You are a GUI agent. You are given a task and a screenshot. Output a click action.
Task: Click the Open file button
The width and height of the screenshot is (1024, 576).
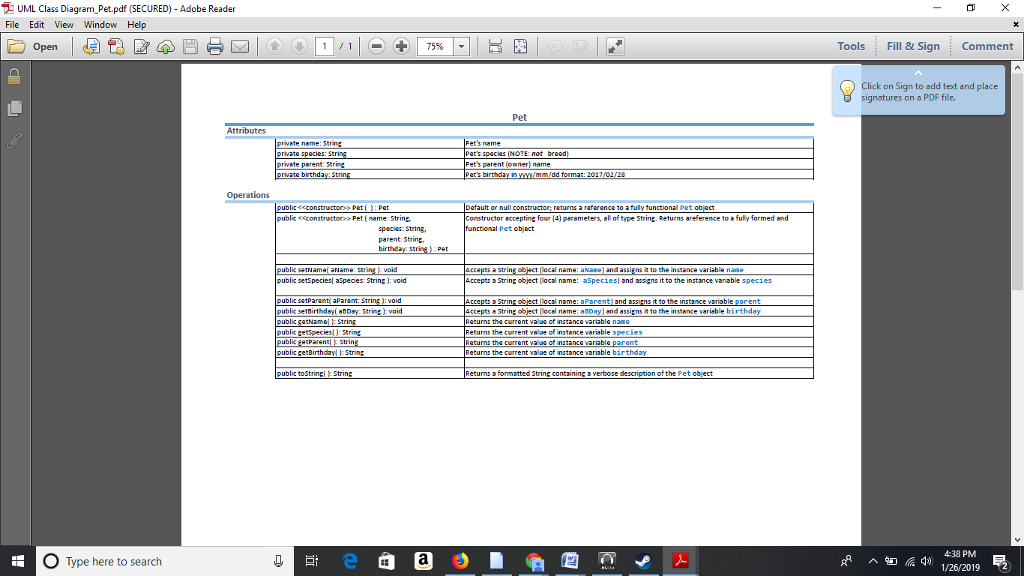tap(33, 46)
